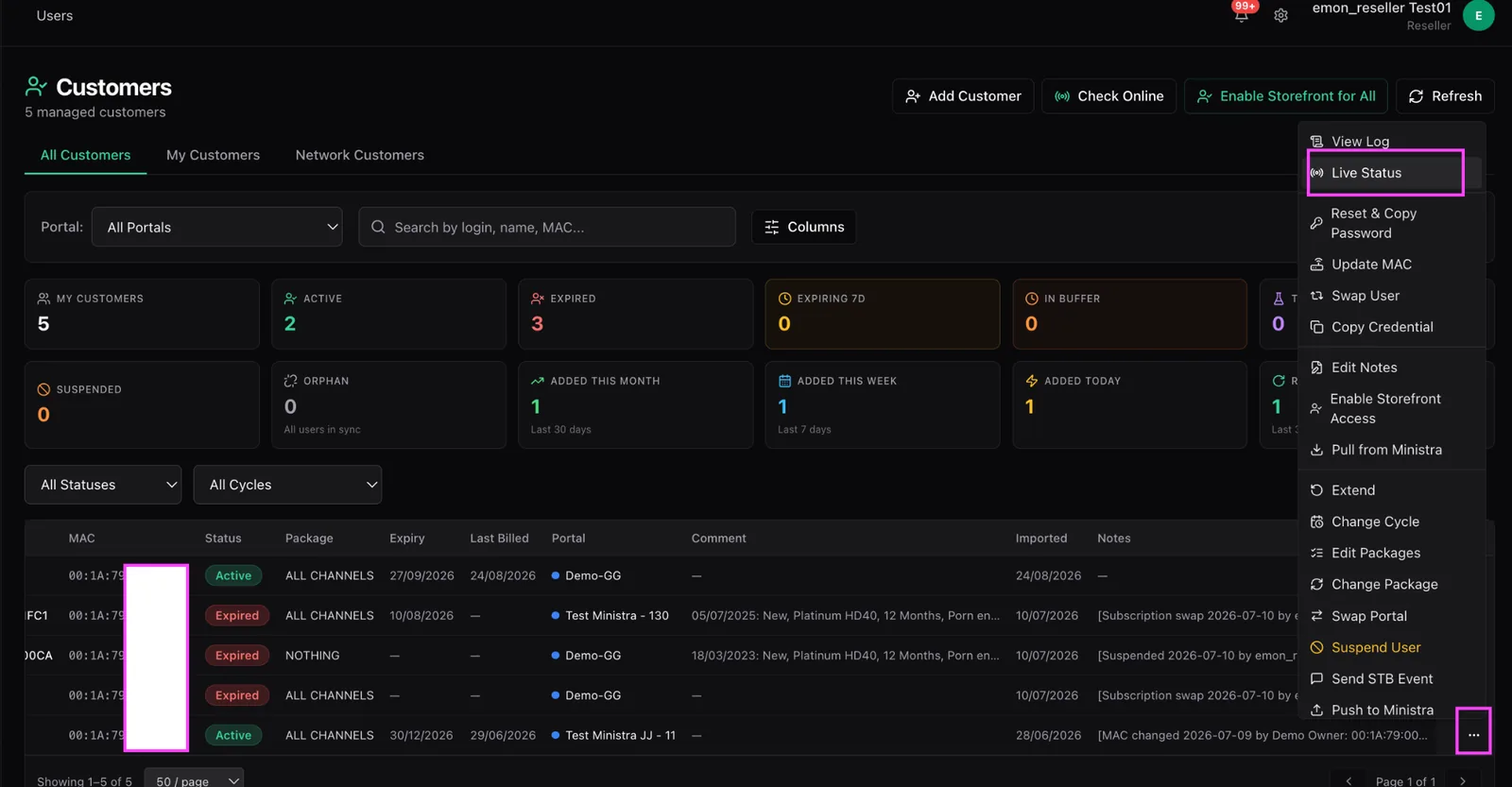Click the In Buffer stat card
Image resolution: width=1512 pixels, height=787 pixels.
click(1129, 314)
